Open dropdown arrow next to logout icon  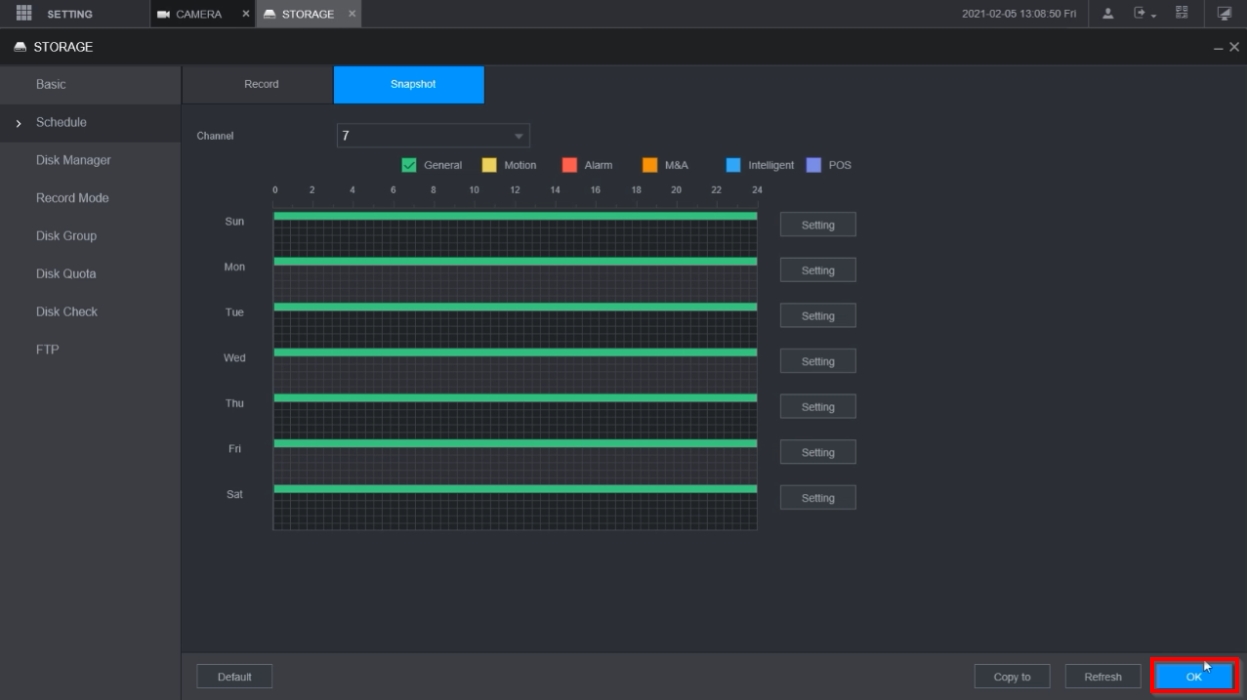(x=1155, y=15)
